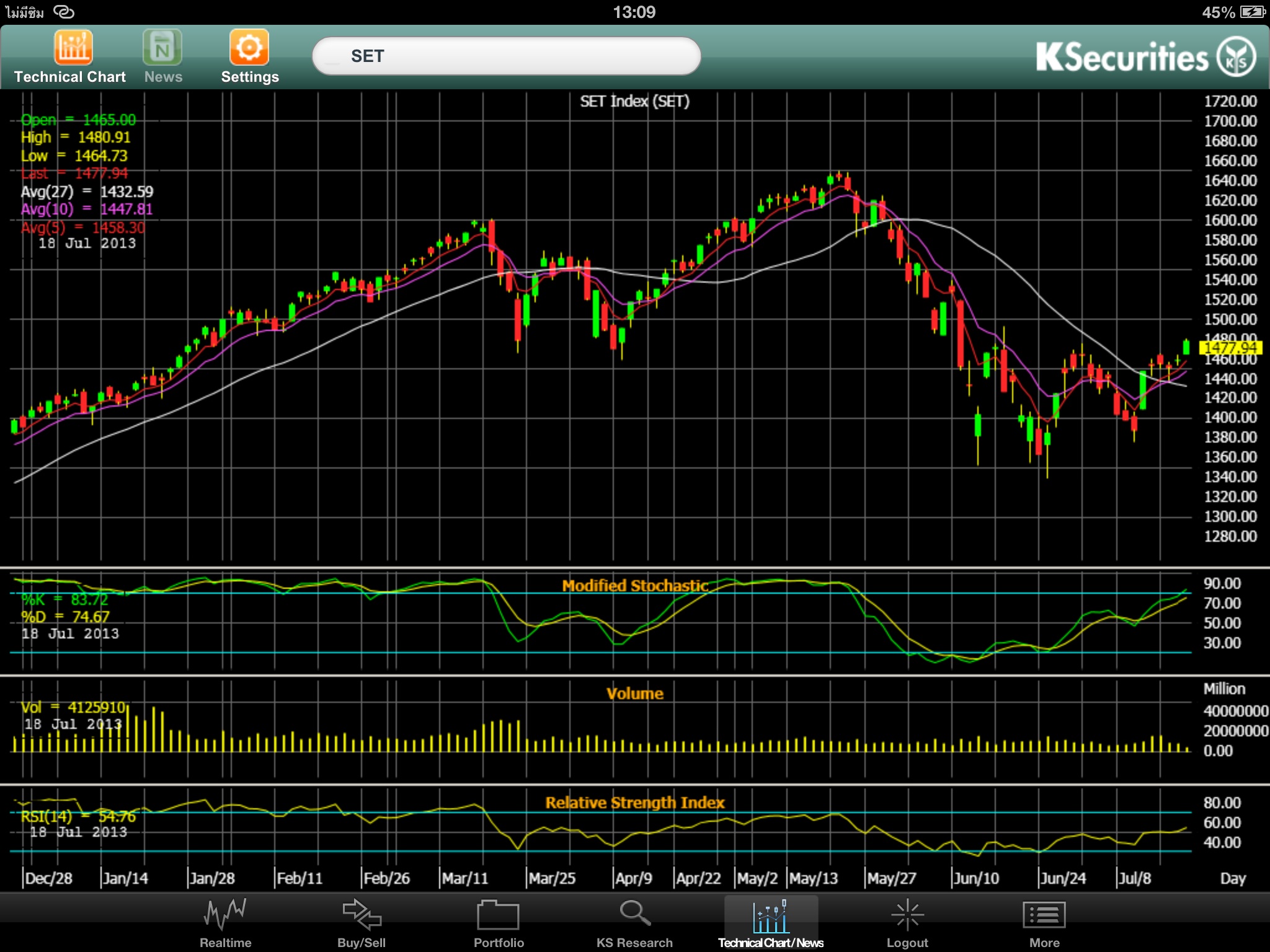Tap the Mar/11 date marker on axis
This screenshot has width=1270, height=952.
(x=464, y=878)
